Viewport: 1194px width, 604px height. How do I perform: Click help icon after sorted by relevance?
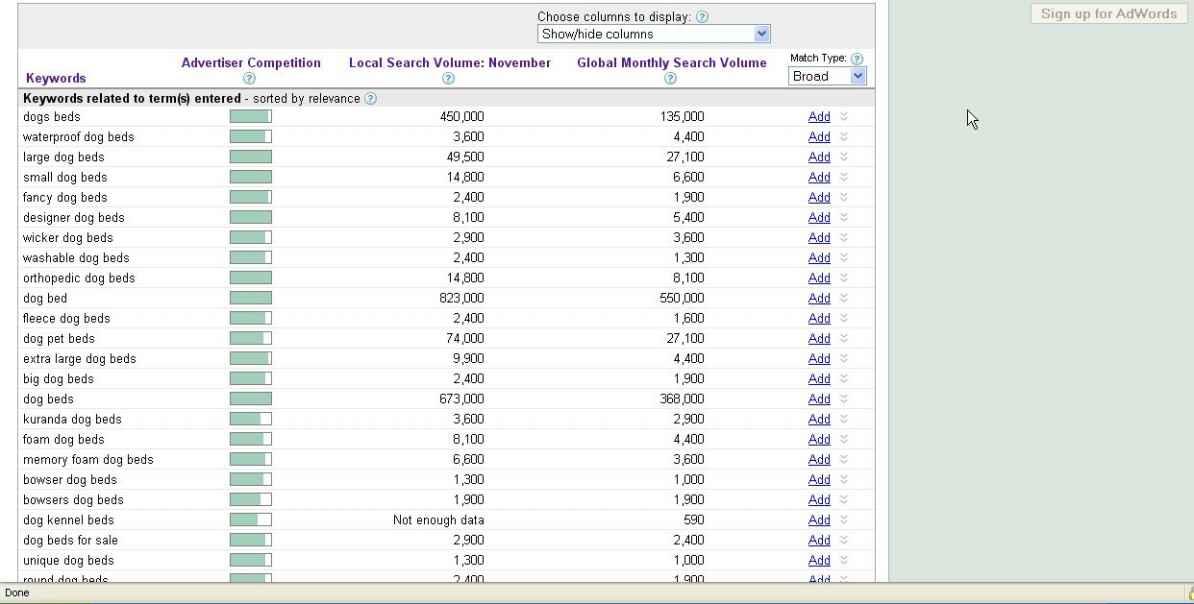coord(371,99)
